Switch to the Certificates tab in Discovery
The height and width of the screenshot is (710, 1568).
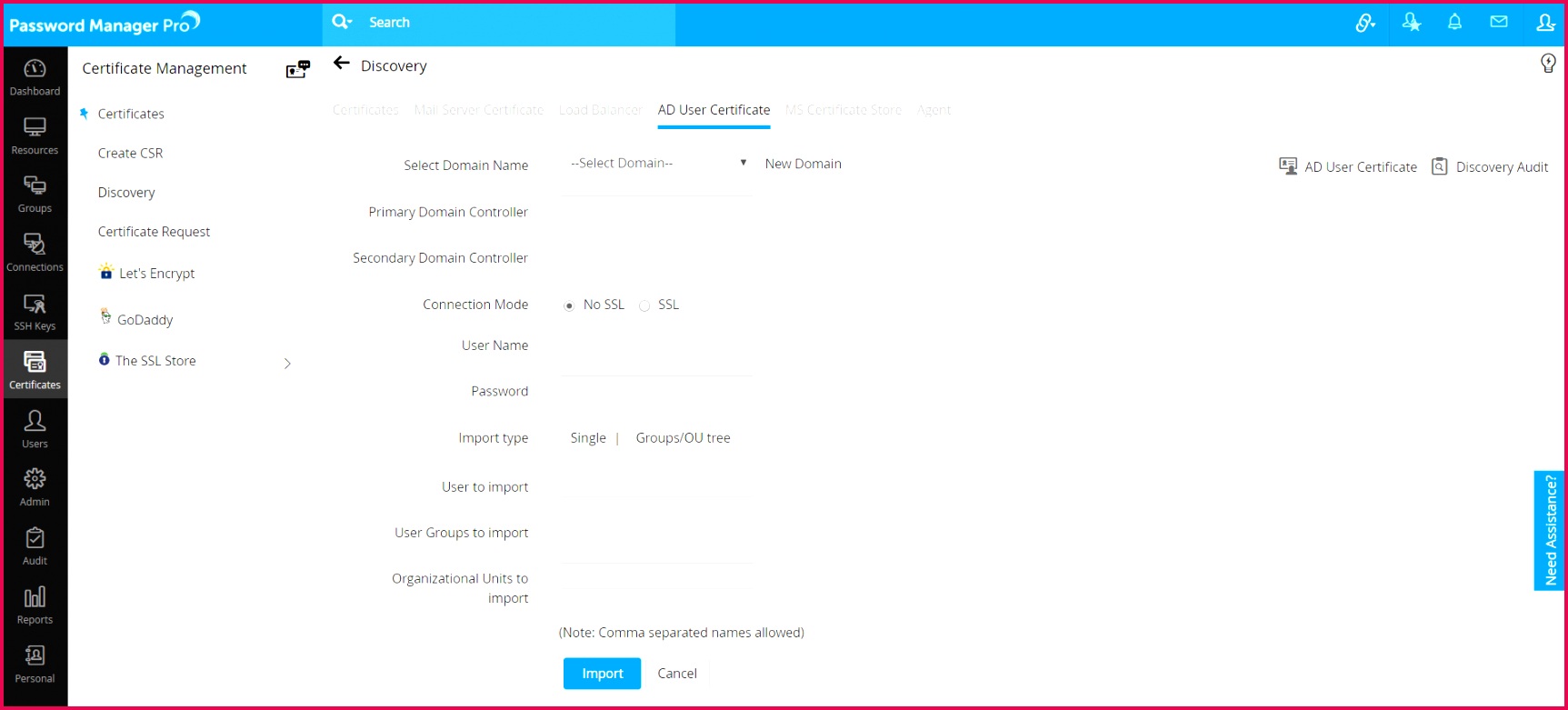(x=365, y=110)
